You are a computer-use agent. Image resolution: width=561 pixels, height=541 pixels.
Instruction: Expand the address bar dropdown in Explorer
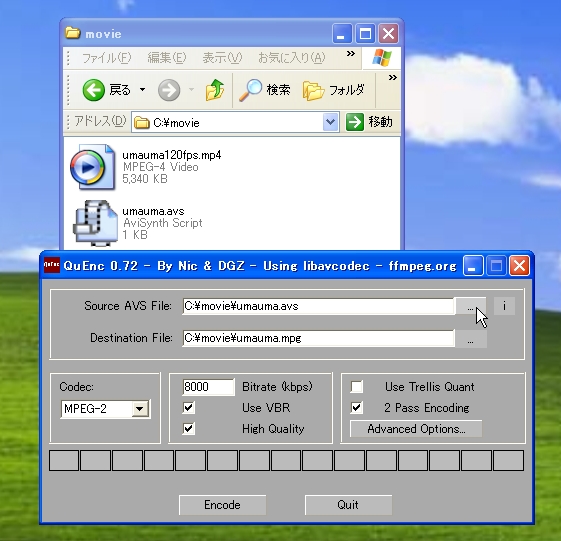click(330, 122)
